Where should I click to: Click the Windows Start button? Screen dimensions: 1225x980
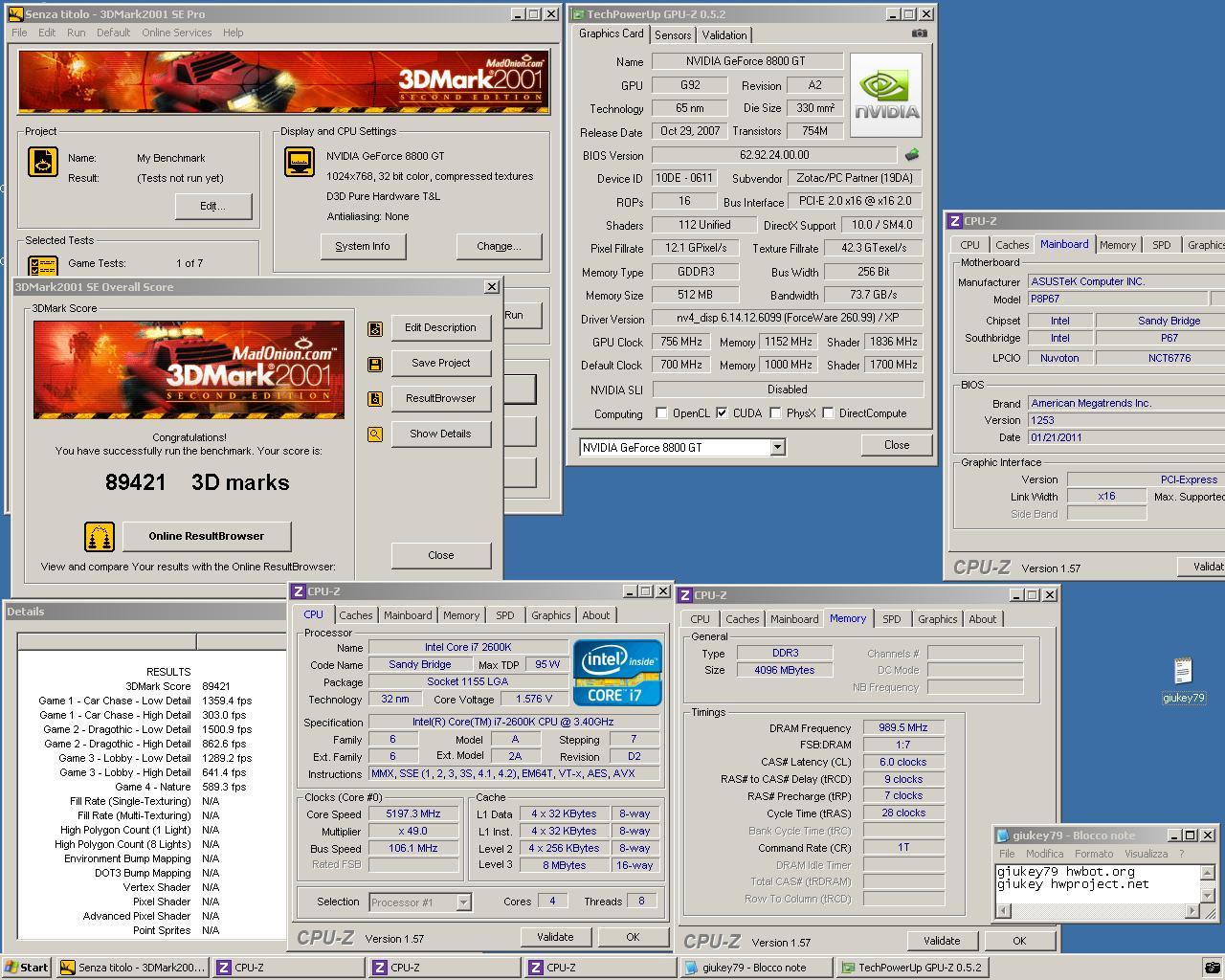tap(27, 968)
